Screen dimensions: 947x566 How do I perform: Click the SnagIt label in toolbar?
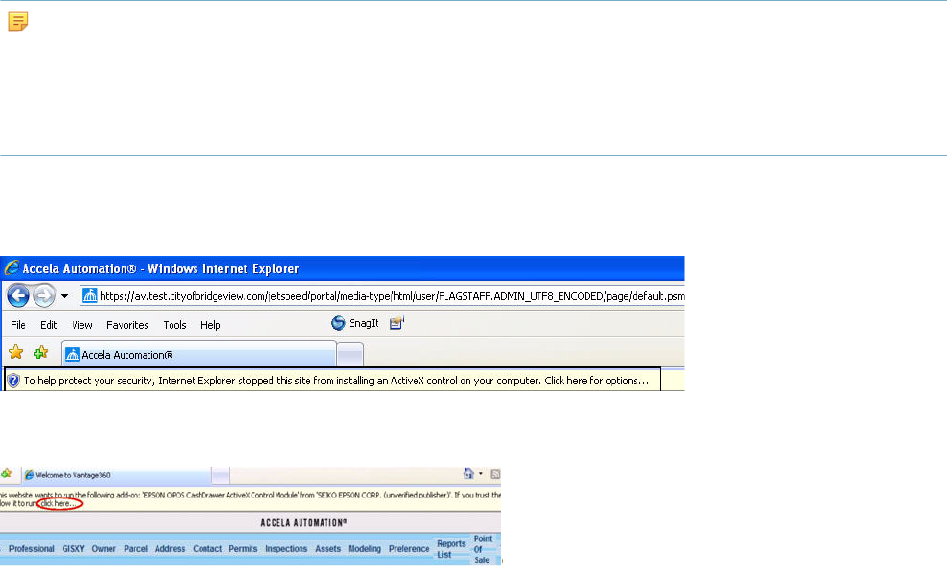coord(364,324)
